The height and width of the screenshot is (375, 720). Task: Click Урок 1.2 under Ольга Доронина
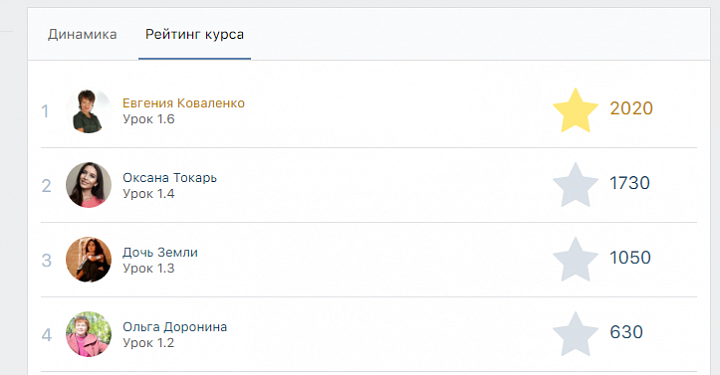tap(148, 343)
